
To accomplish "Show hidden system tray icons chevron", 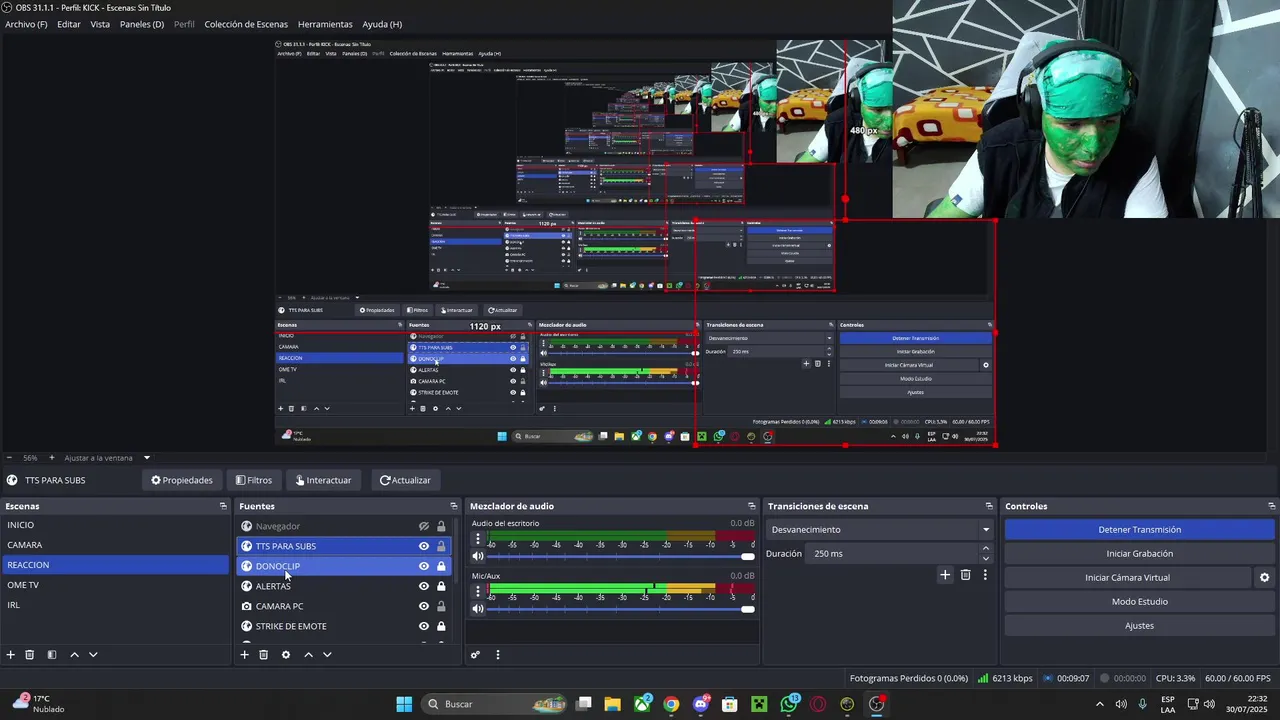I will pos(1100,704).
